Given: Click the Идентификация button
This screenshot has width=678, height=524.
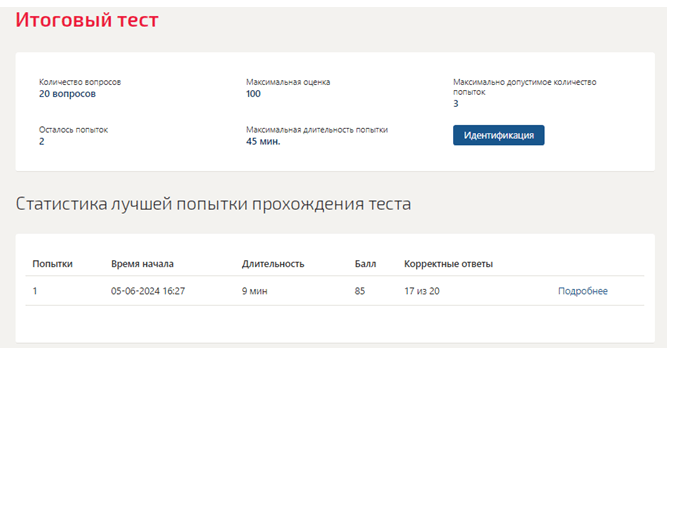Looking at the screenshot, I should [498, 135].
